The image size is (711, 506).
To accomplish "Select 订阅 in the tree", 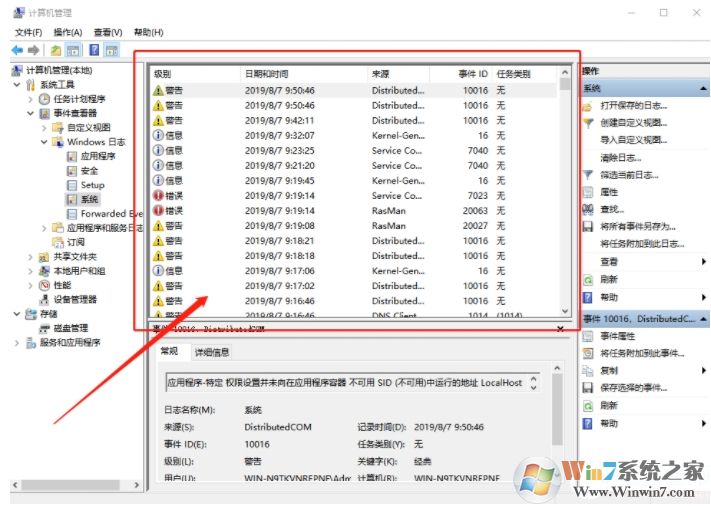I will pyautogui.click(x=76, y=242).
